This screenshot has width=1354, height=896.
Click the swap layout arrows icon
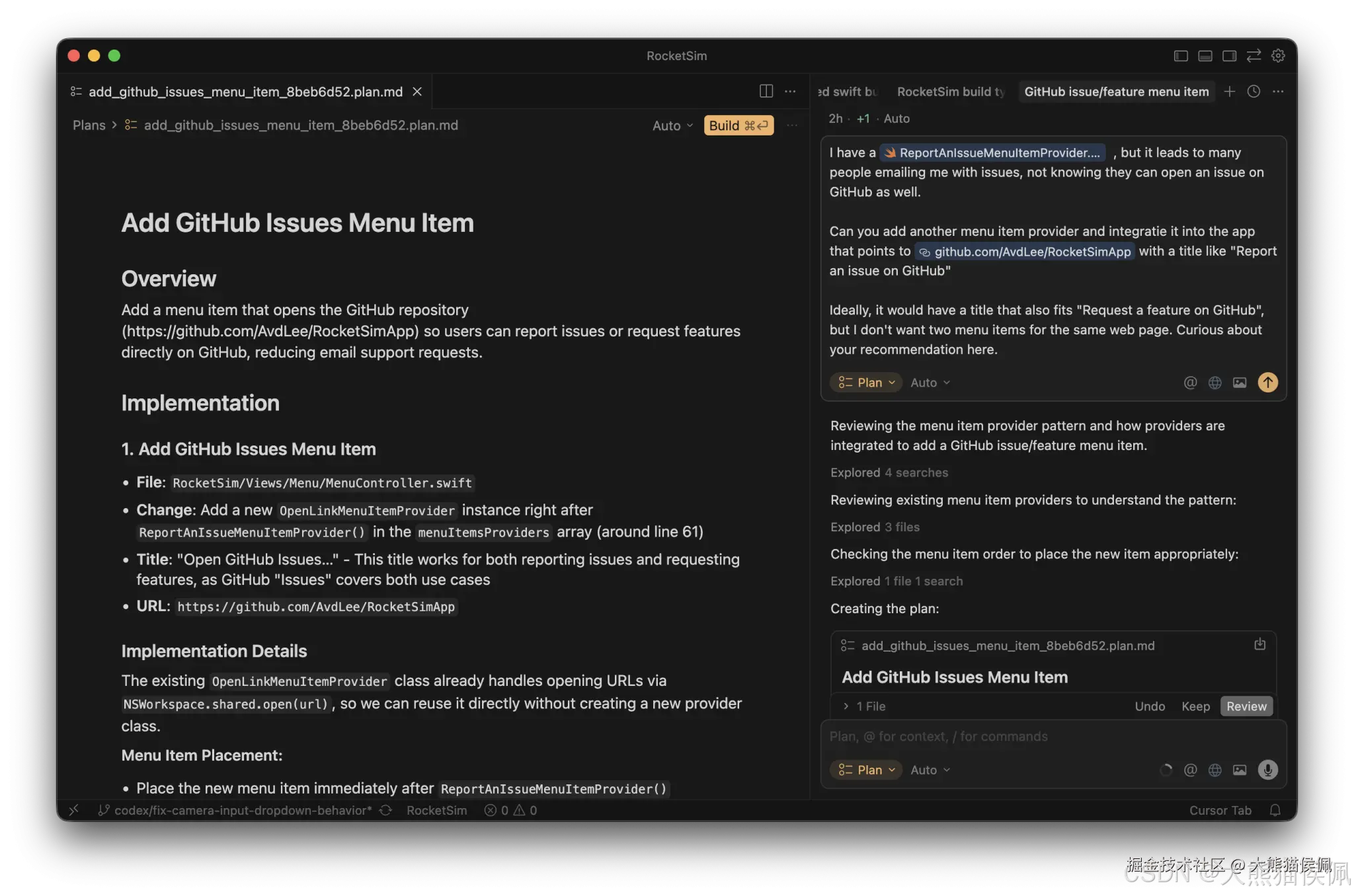[x=1254, y=56]
